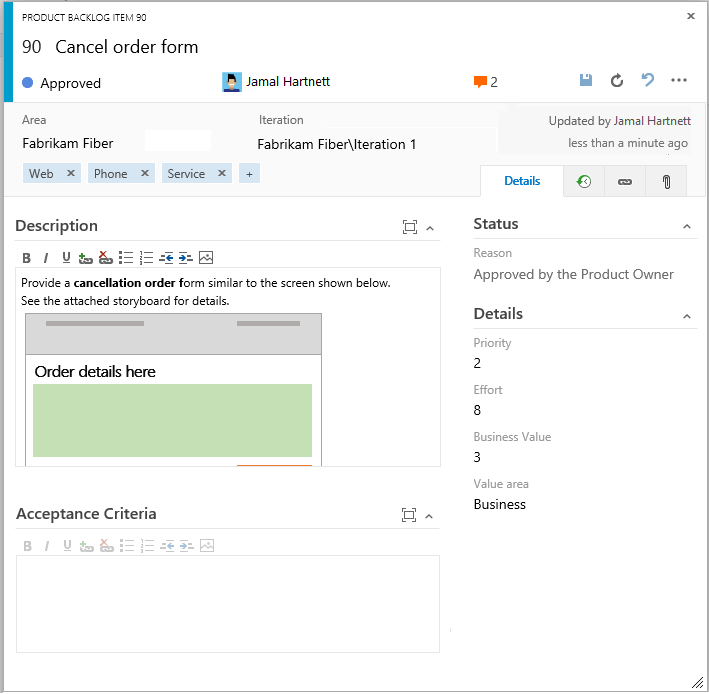Screen dimensions: 709x694
Task: Insert hyperlink in Acceptance Criteria toolbar
Action: pyautogui.click(x=86, y=546)
